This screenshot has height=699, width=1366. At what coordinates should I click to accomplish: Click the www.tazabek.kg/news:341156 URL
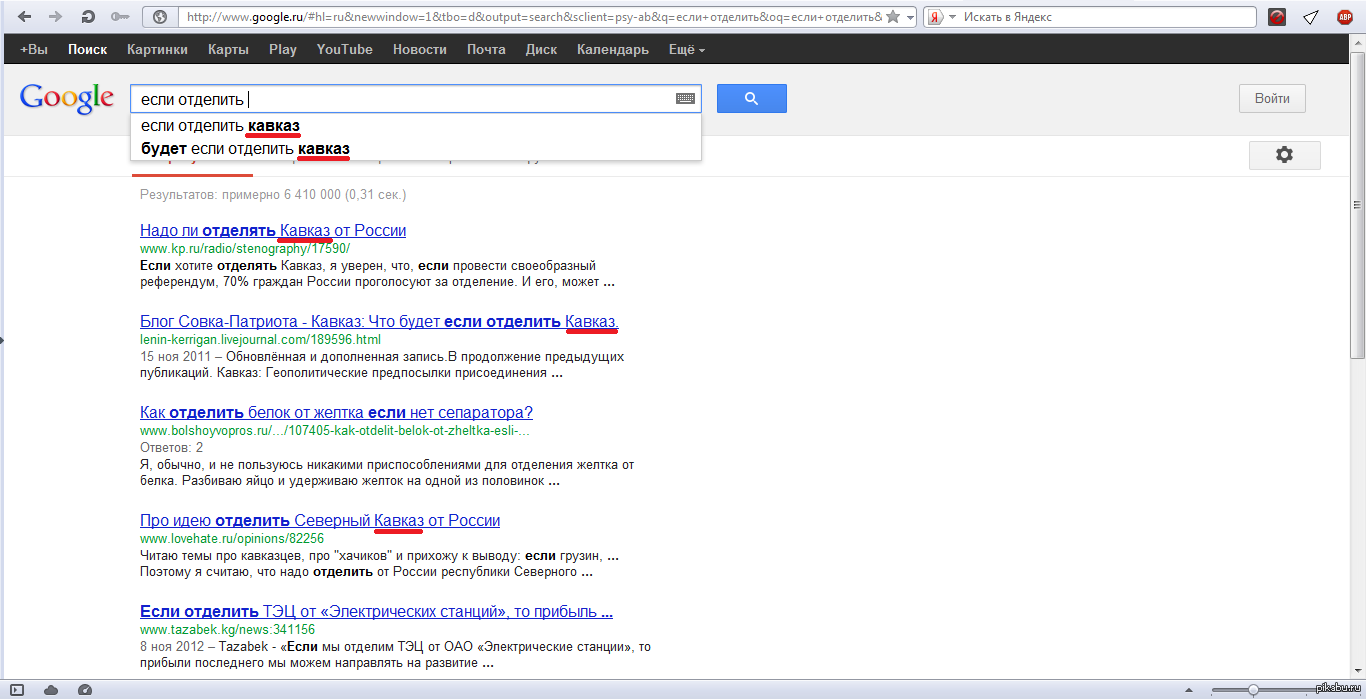pos(228,630)
